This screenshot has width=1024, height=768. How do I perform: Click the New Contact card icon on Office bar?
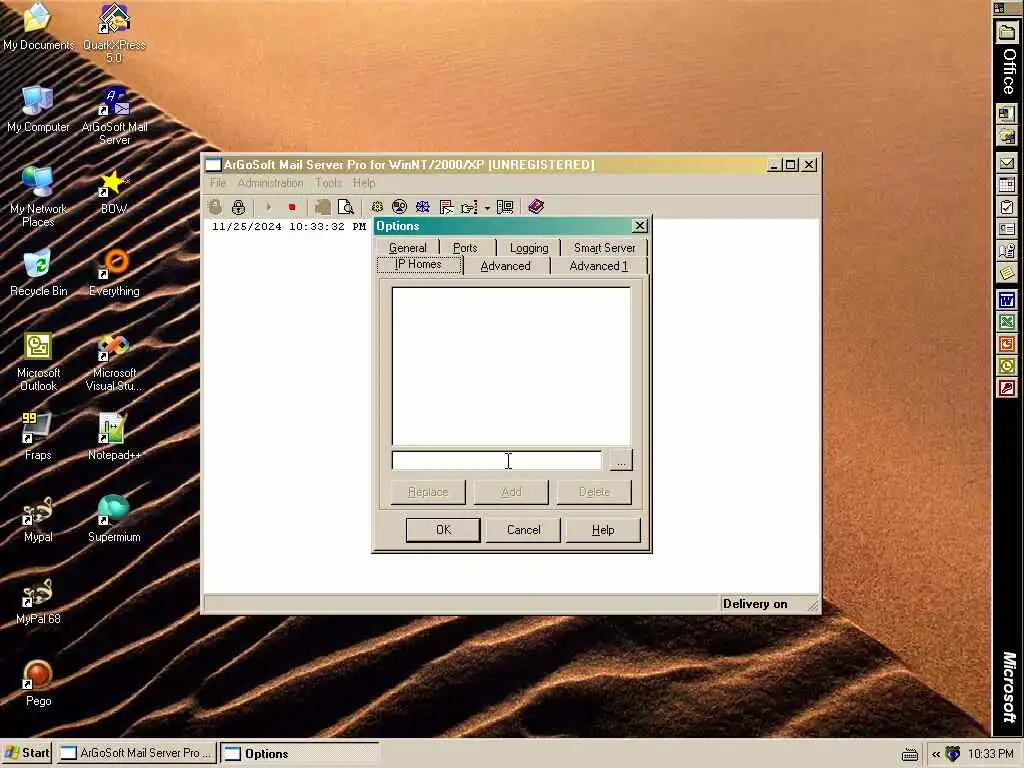1006,229
